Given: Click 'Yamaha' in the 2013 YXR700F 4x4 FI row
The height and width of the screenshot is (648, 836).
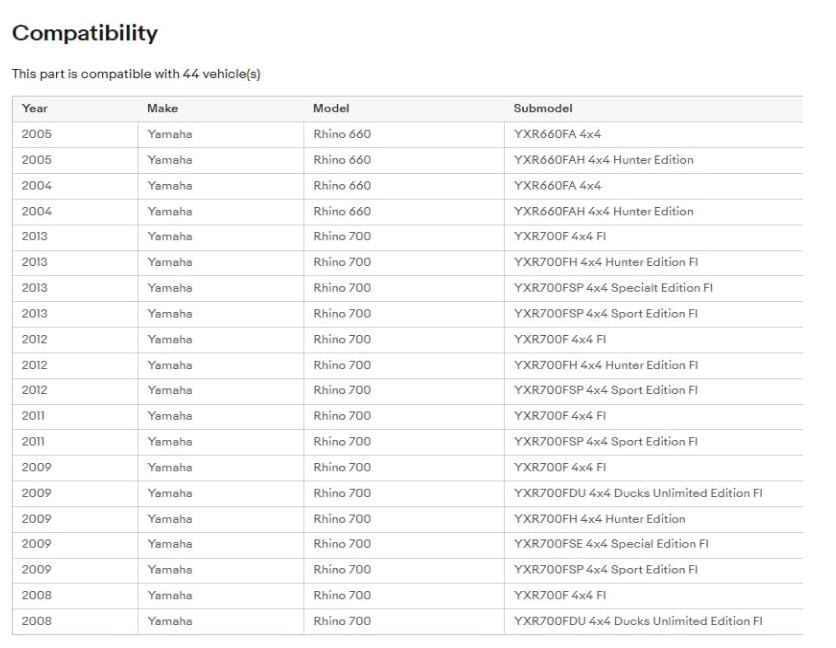Looking at the screenshot, I should click(170, 236).
